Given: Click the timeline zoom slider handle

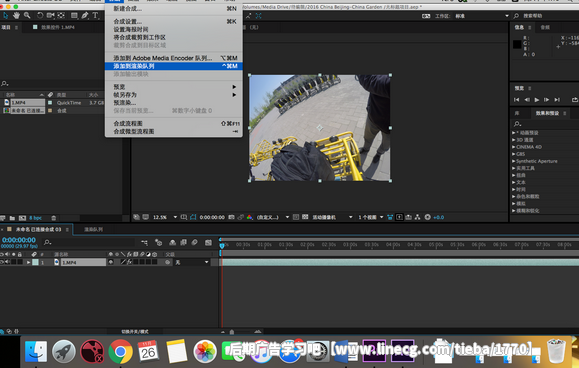Looking at the screenshot, I should pyautogui.click(x=232, y=332).
